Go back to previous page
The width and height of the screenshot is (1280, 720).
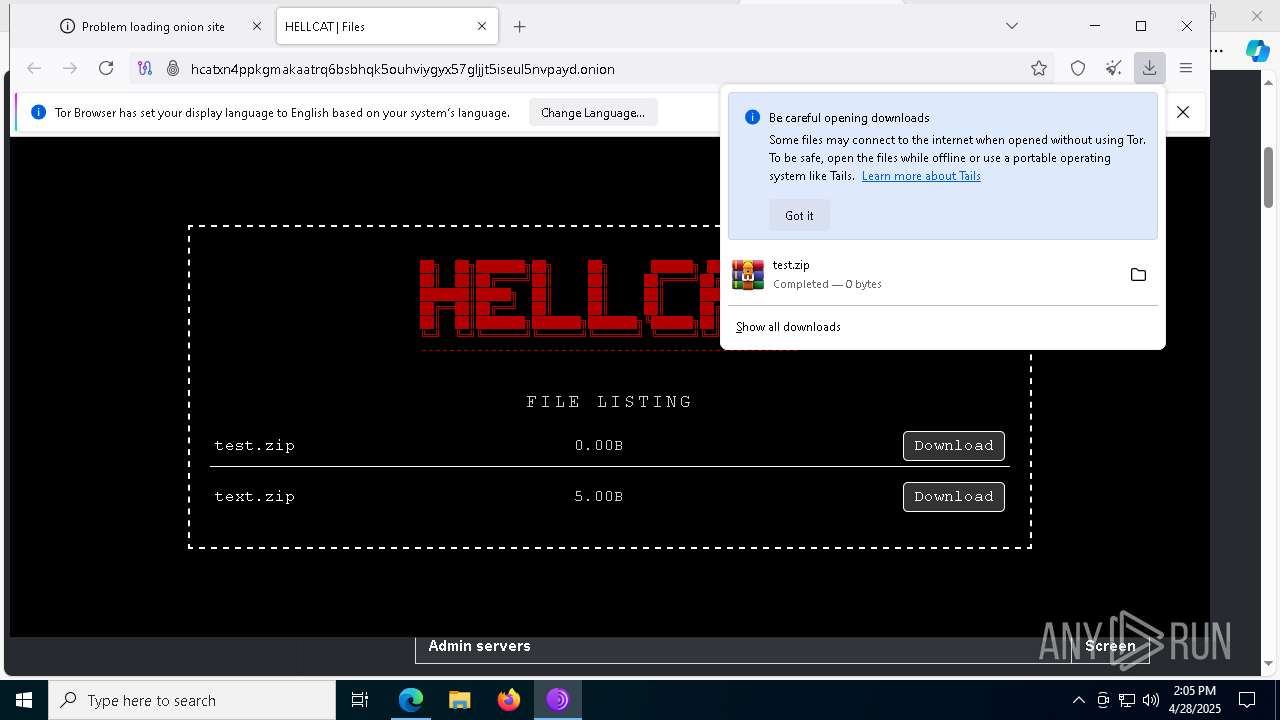click(34, 68)
